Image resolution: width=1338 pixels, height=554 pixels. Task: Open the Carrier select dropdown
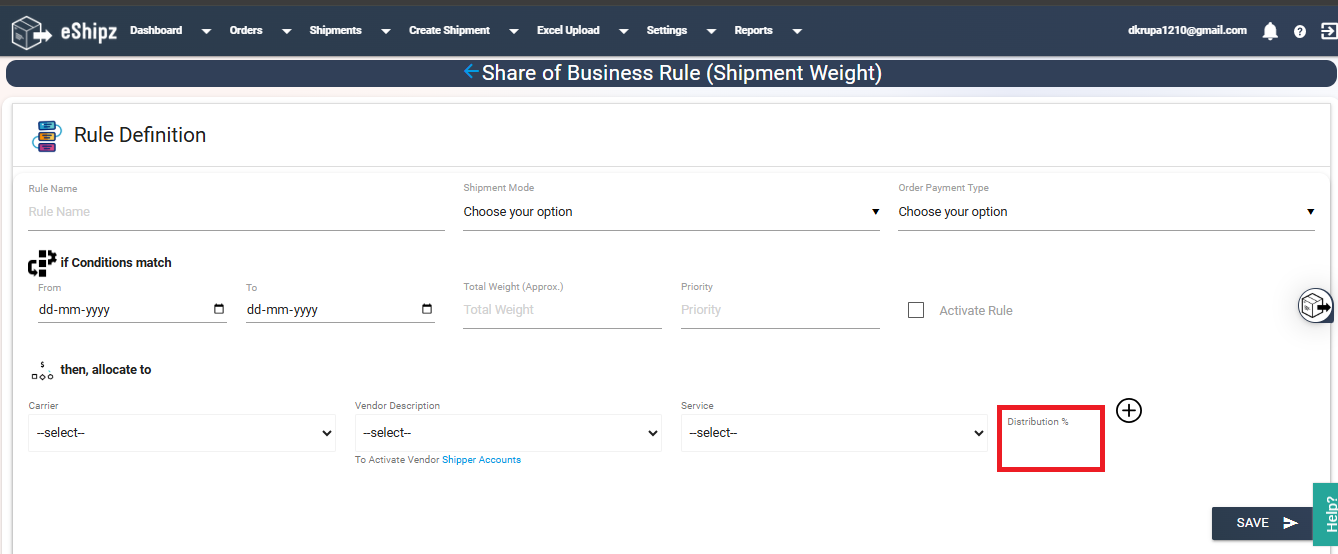click(x=182, y=433)
